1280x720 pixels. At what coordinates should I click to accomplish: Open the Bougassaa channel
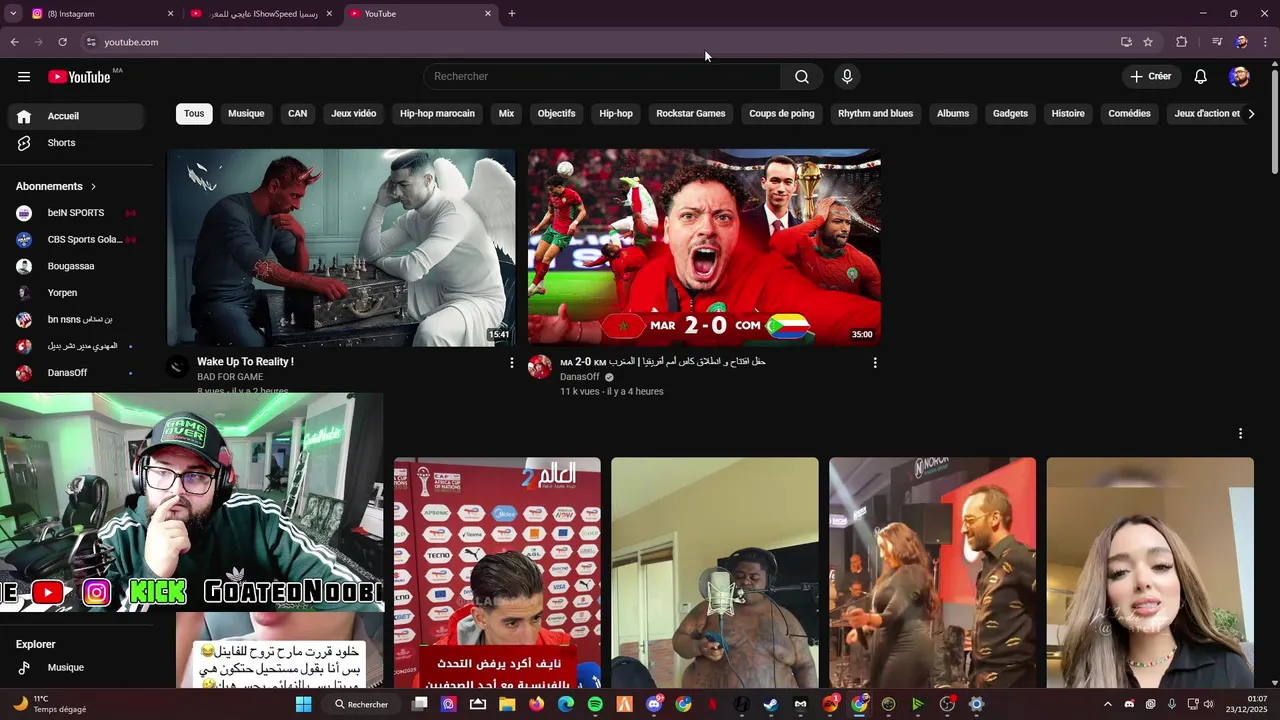click(77, 267)
